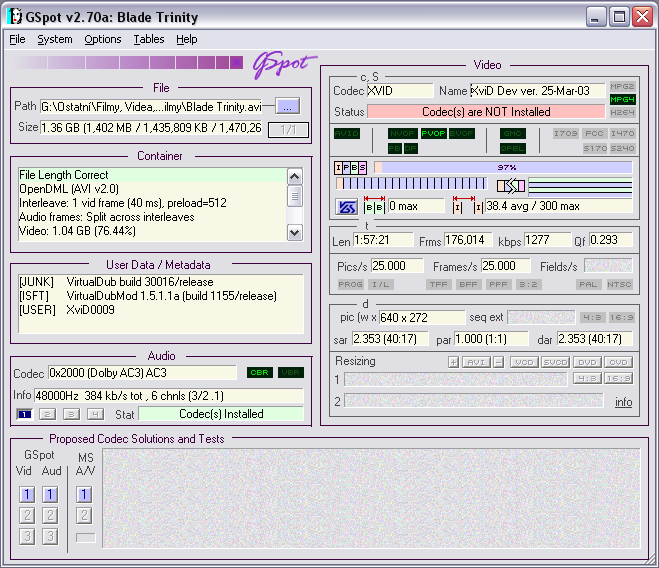This screenshot has height=568, width=659.
Task: Open the browse button next to file path
Action: coord(287,106)
